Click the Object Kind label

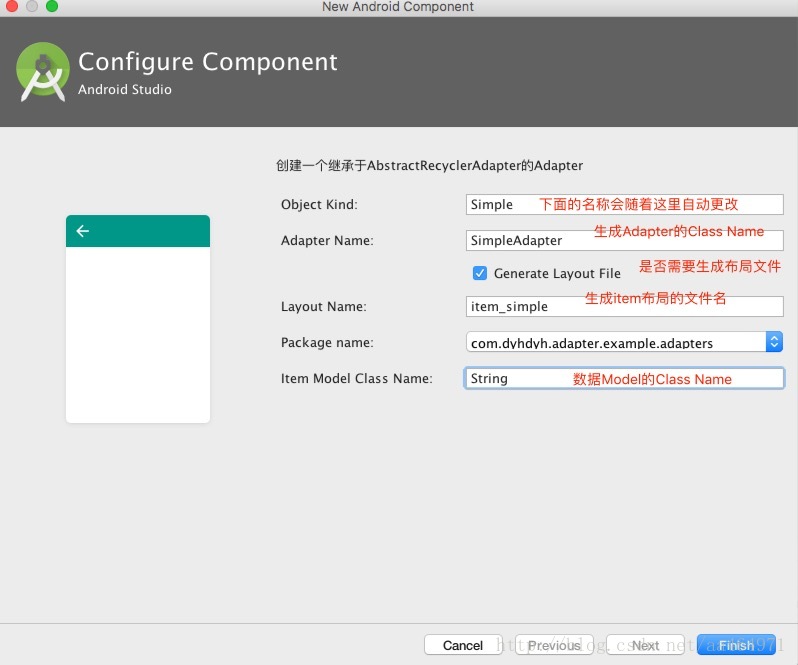[x=319, y=205]
